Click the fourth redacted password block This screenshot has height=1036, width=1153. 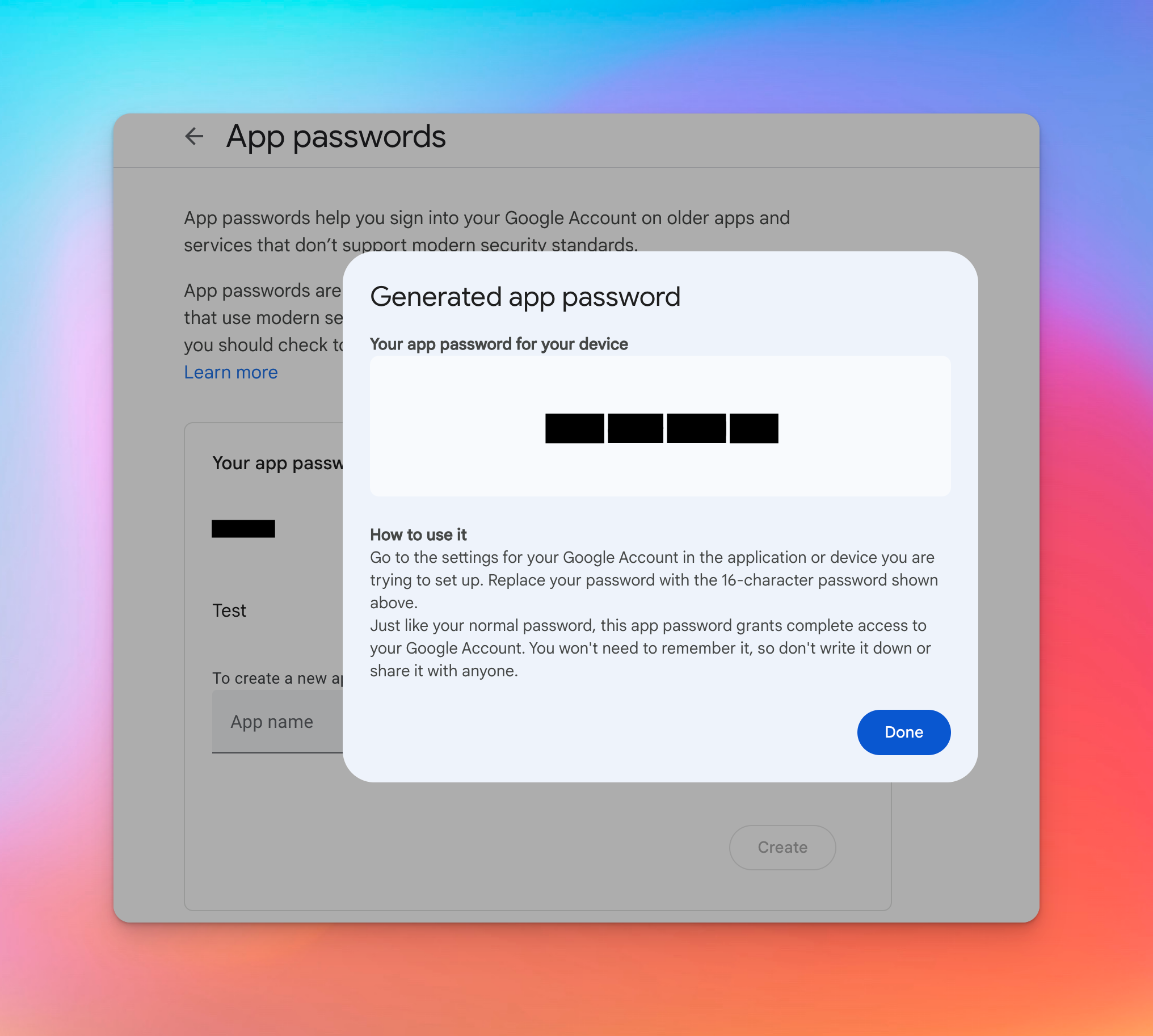(753, 428)
